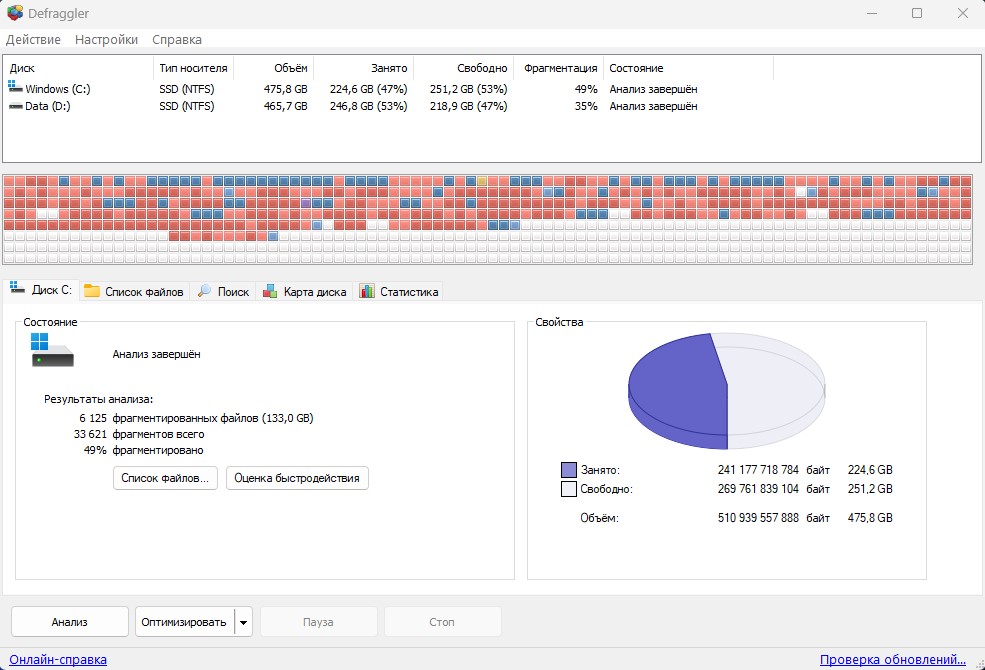Viewport: 985px width, 670px height.
Task: Click the blocks icon on Карта диска tab
Action: pos(269,291)
